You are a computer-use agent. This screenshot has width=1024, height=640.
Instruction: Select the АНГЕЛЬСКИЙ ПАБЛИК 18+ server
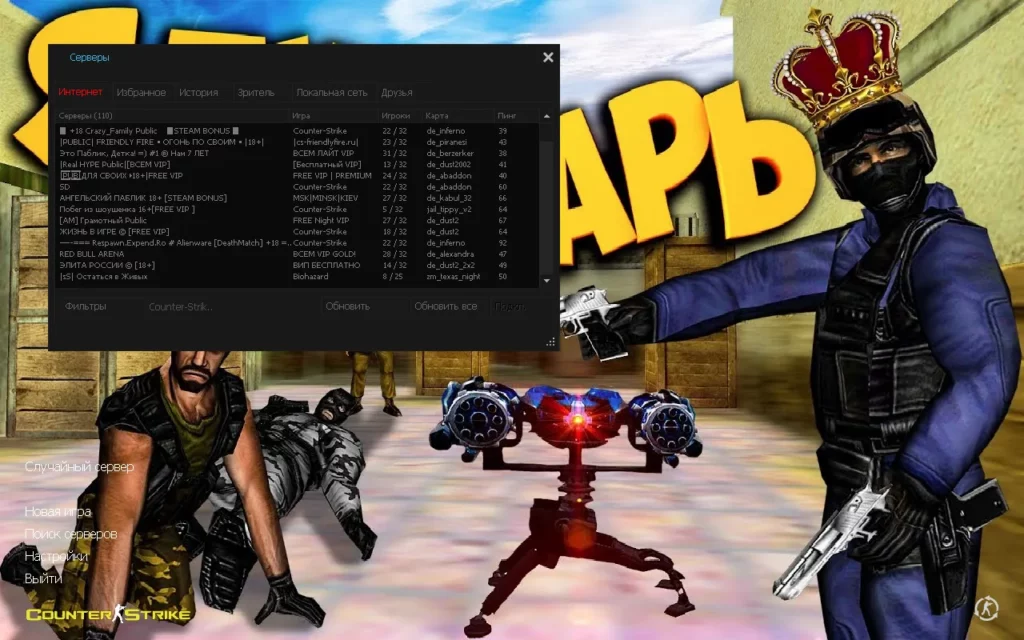point(298,198)
